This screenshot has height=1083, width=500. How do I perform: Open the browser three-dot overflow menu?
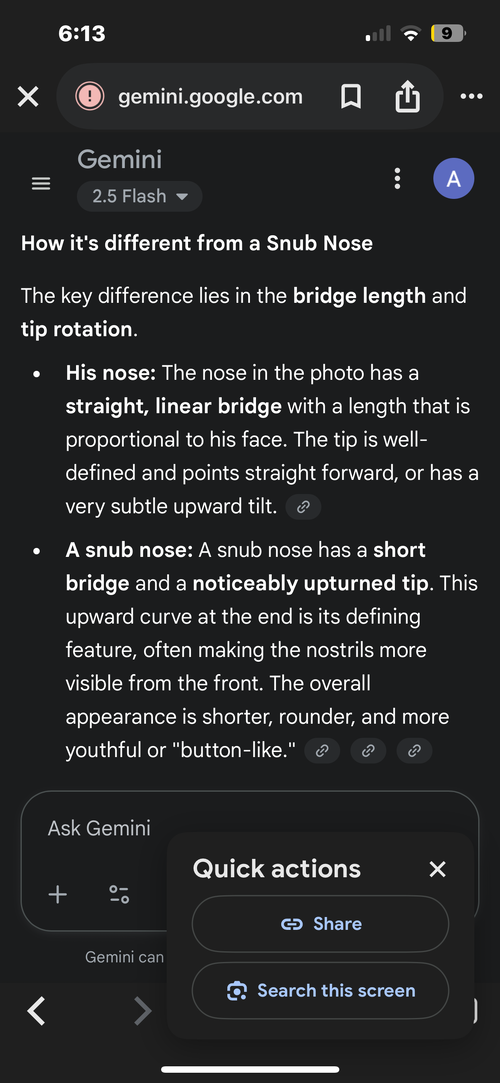point(471,97)
